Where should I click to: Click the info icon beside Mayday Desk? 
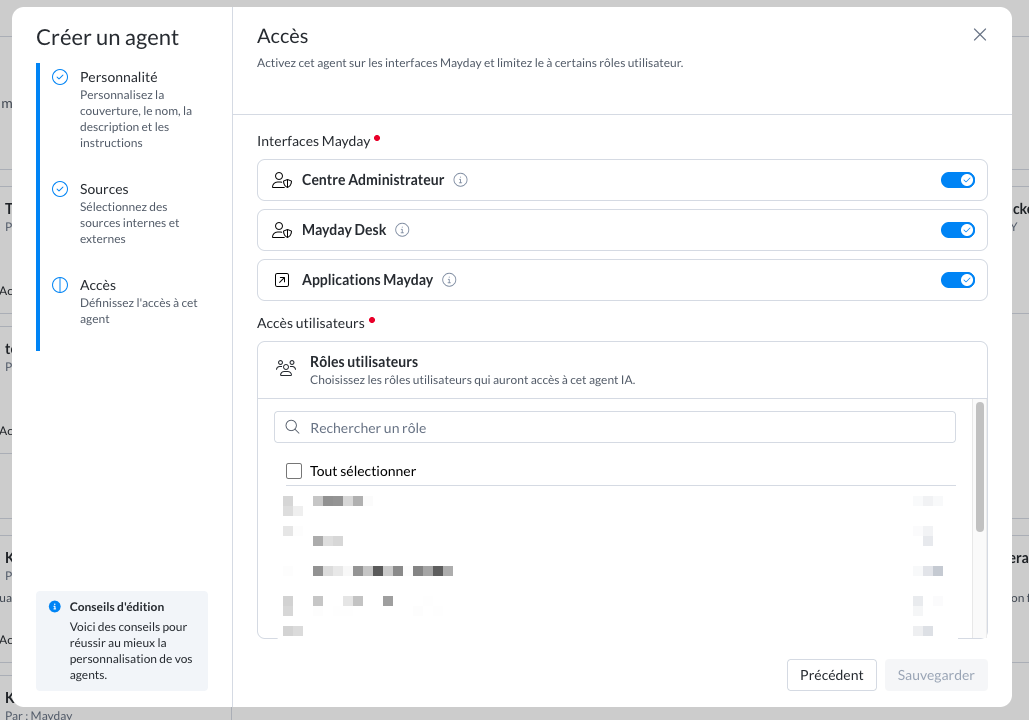(403, 230)
